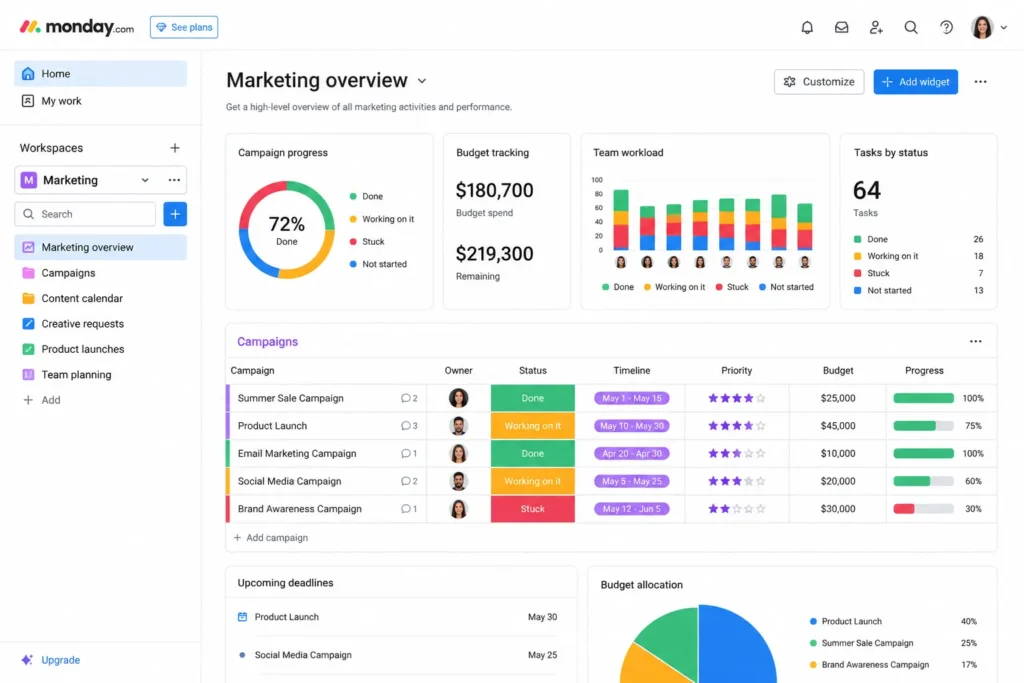The width and height of the screenshot is (1024, 683).
Task: Click the $45,000 budget cell
Action: [838, 426]
